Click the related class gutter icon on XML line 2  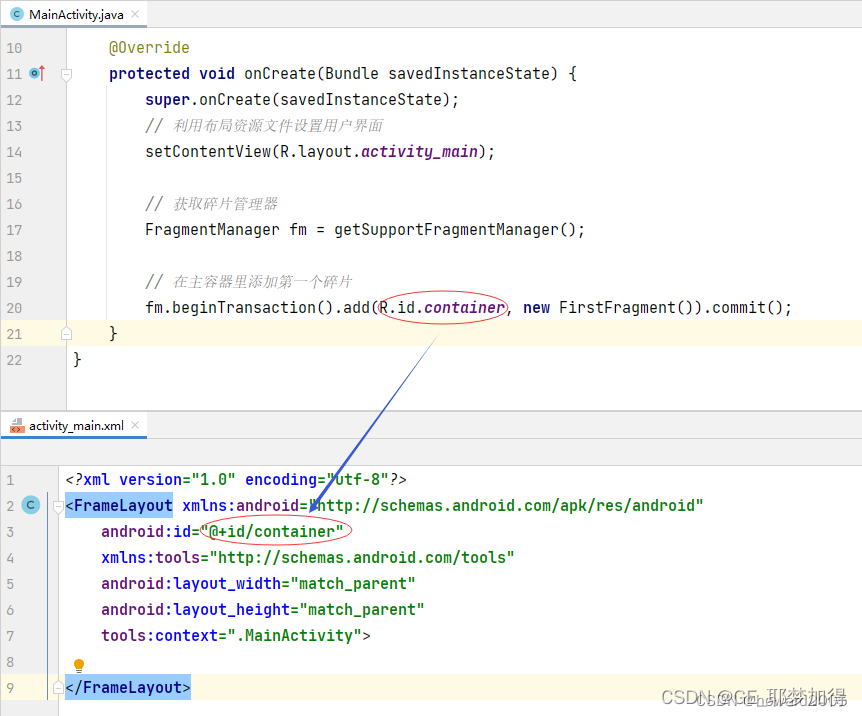(x=31, y=505)
